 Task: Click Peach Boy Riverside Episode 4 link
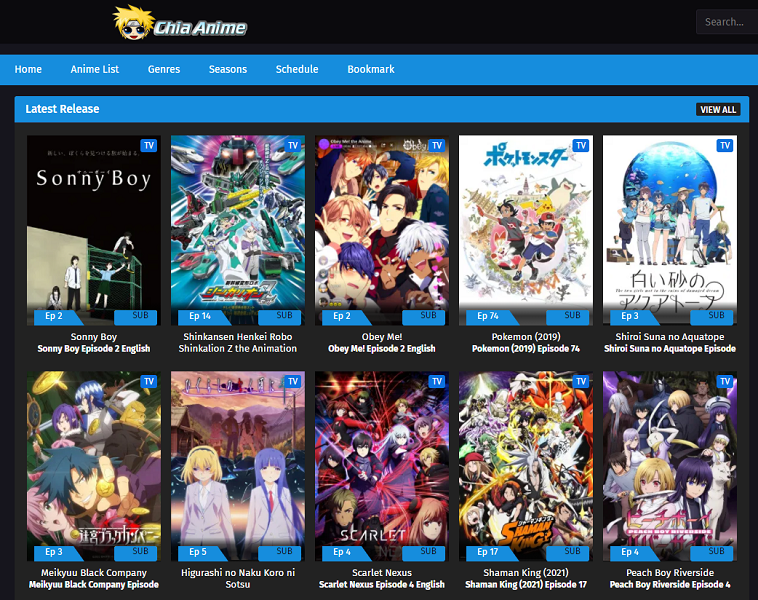pyautogui.click(x=670, y=585)
